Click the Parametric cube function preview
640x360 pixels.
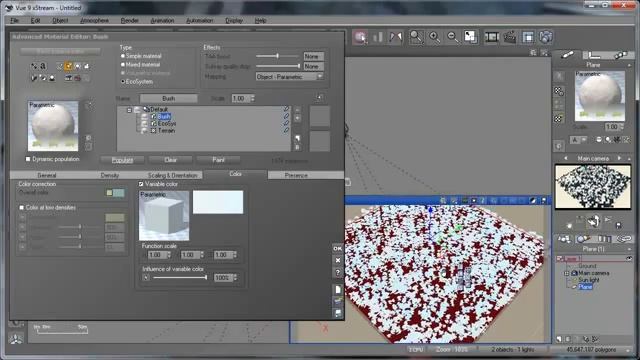click(x=164, y=216)
